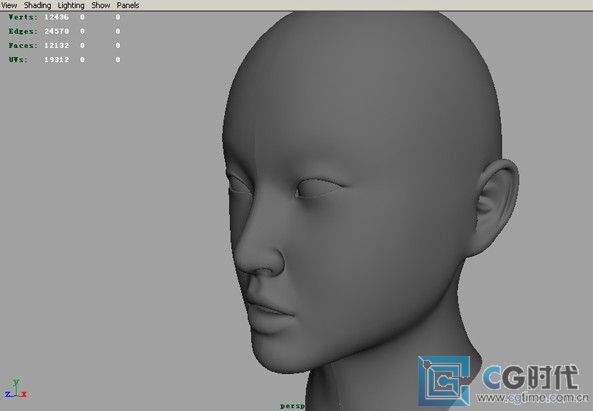The image size is (593, 411).
Task: Open the Show menu
Action: (101, 5)
